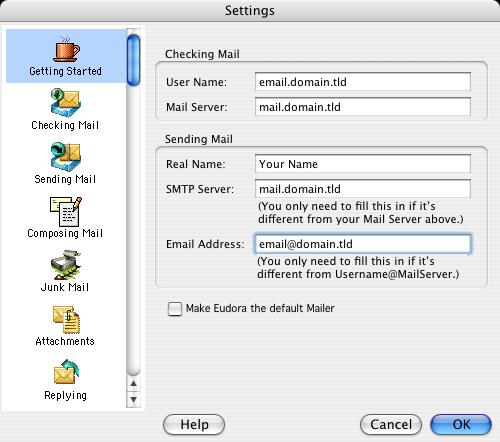Open the Attachments settings category

[x=65, y=325]
